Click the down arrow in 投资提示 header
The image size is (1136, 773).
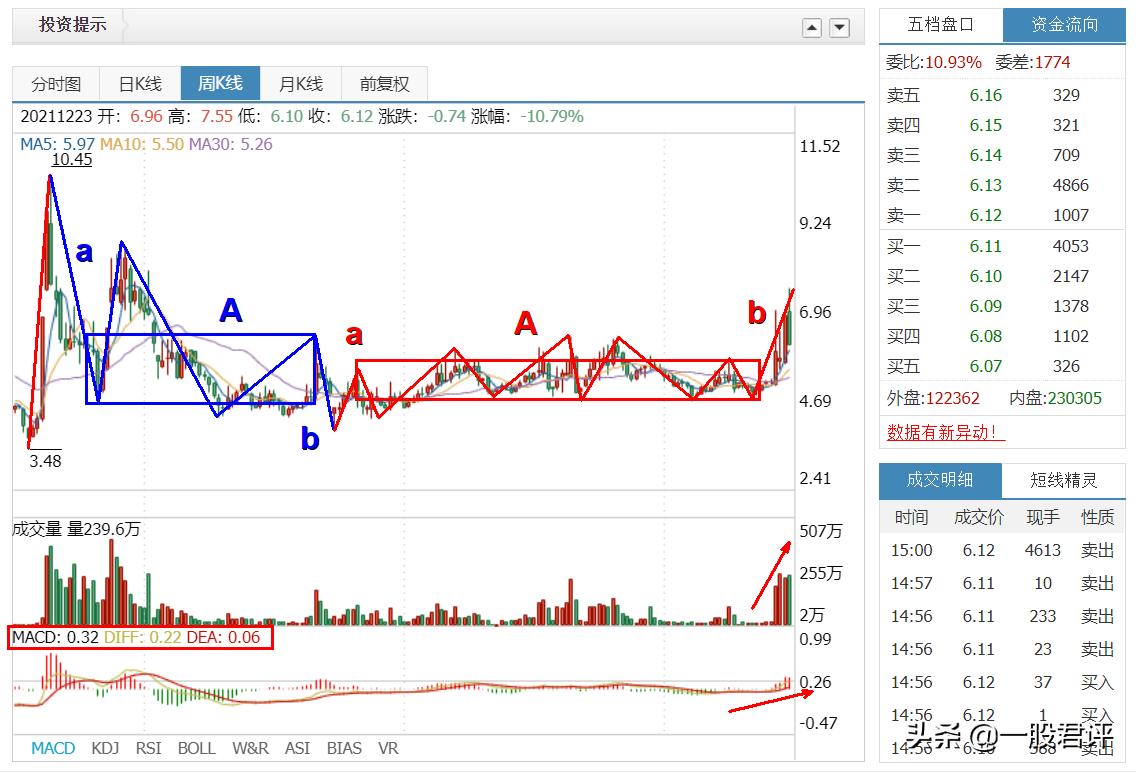(840, 28)
